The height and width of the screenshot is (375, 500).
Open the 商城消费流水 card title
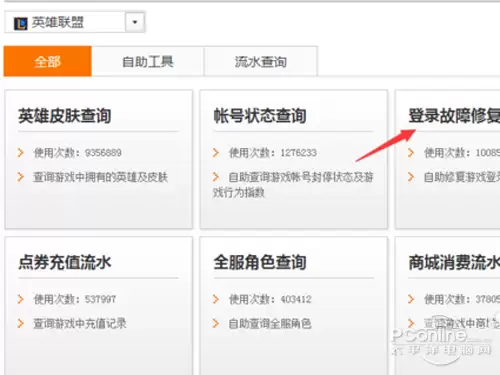pos(454,262)
